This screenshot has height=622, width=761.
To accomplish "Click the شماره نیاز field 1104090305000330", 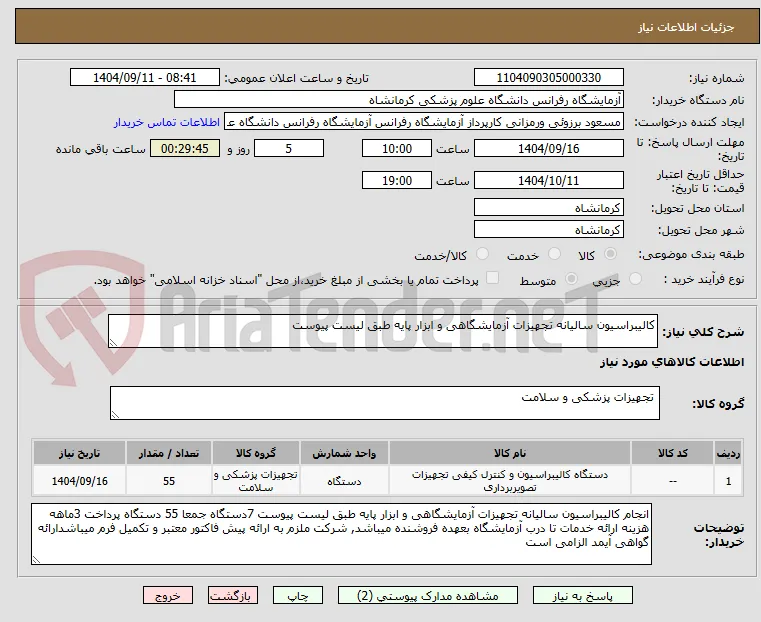I will point(548,78).
